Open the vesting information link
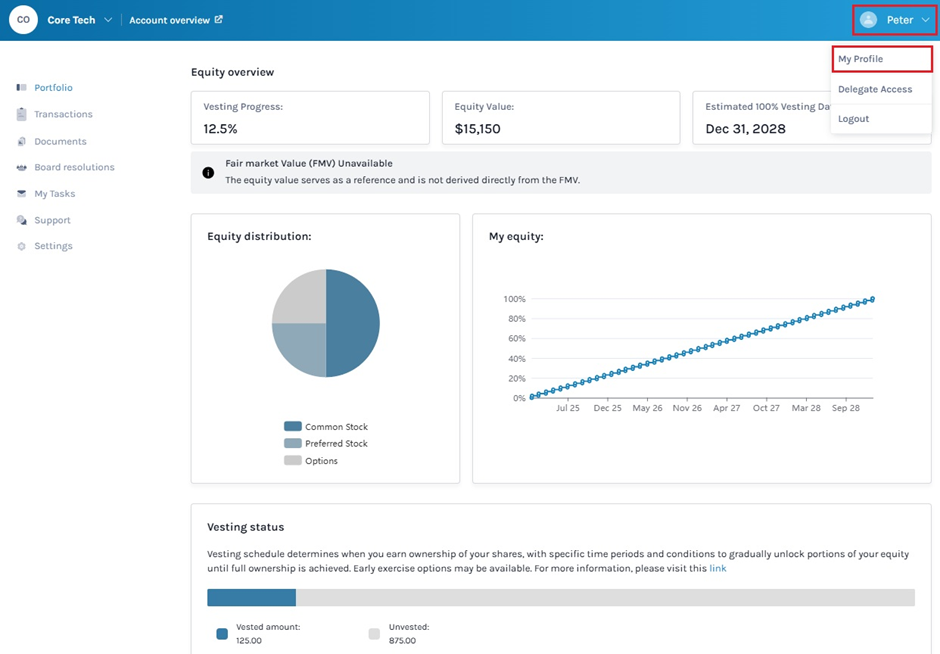The height and width of the screenshot is (654, 940). coord(718,568)
